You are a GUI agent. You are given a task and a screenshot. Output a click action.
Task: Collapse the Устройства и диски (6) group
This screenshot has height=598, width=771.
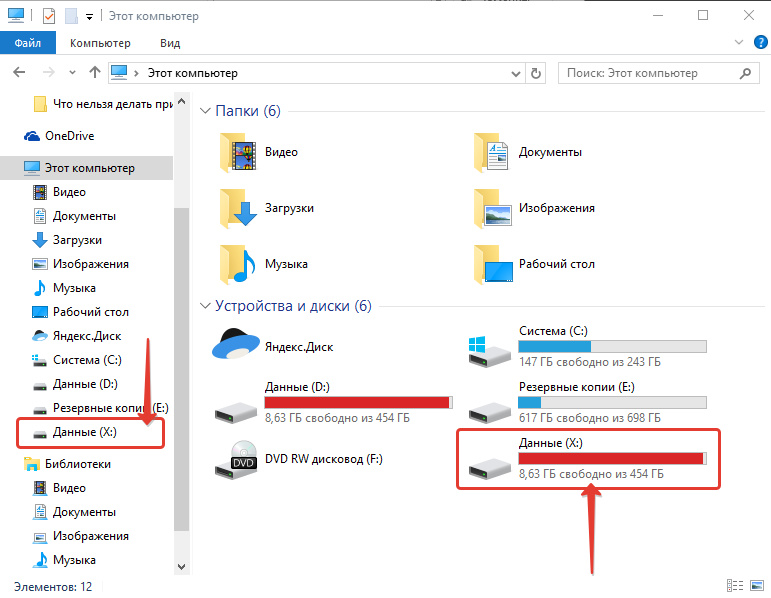[205, 306]
